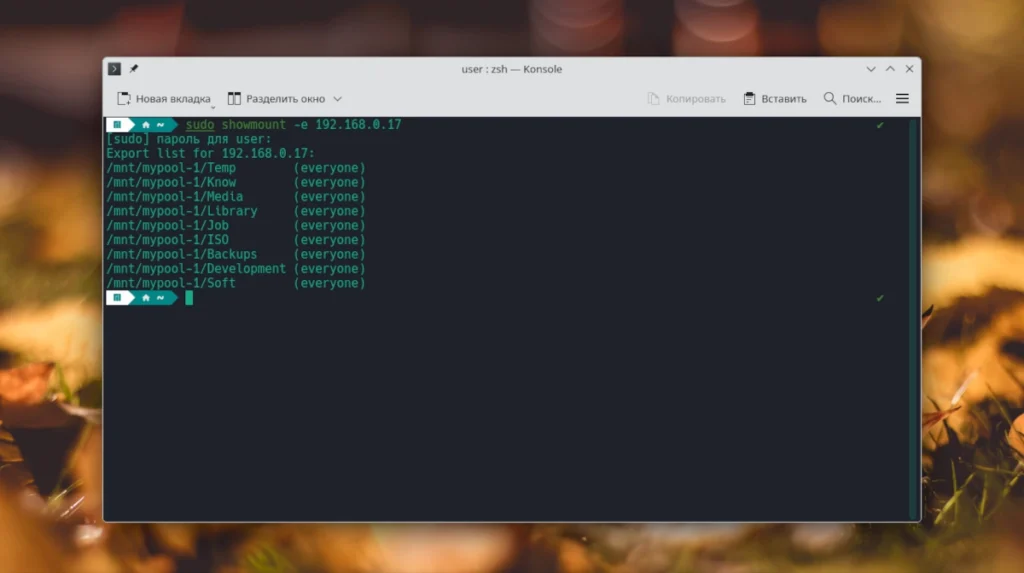Image resolution: width=1024 pixels, height=573 pixels.
Task: Maximize the Konsole window
Action: pos(890,69)
